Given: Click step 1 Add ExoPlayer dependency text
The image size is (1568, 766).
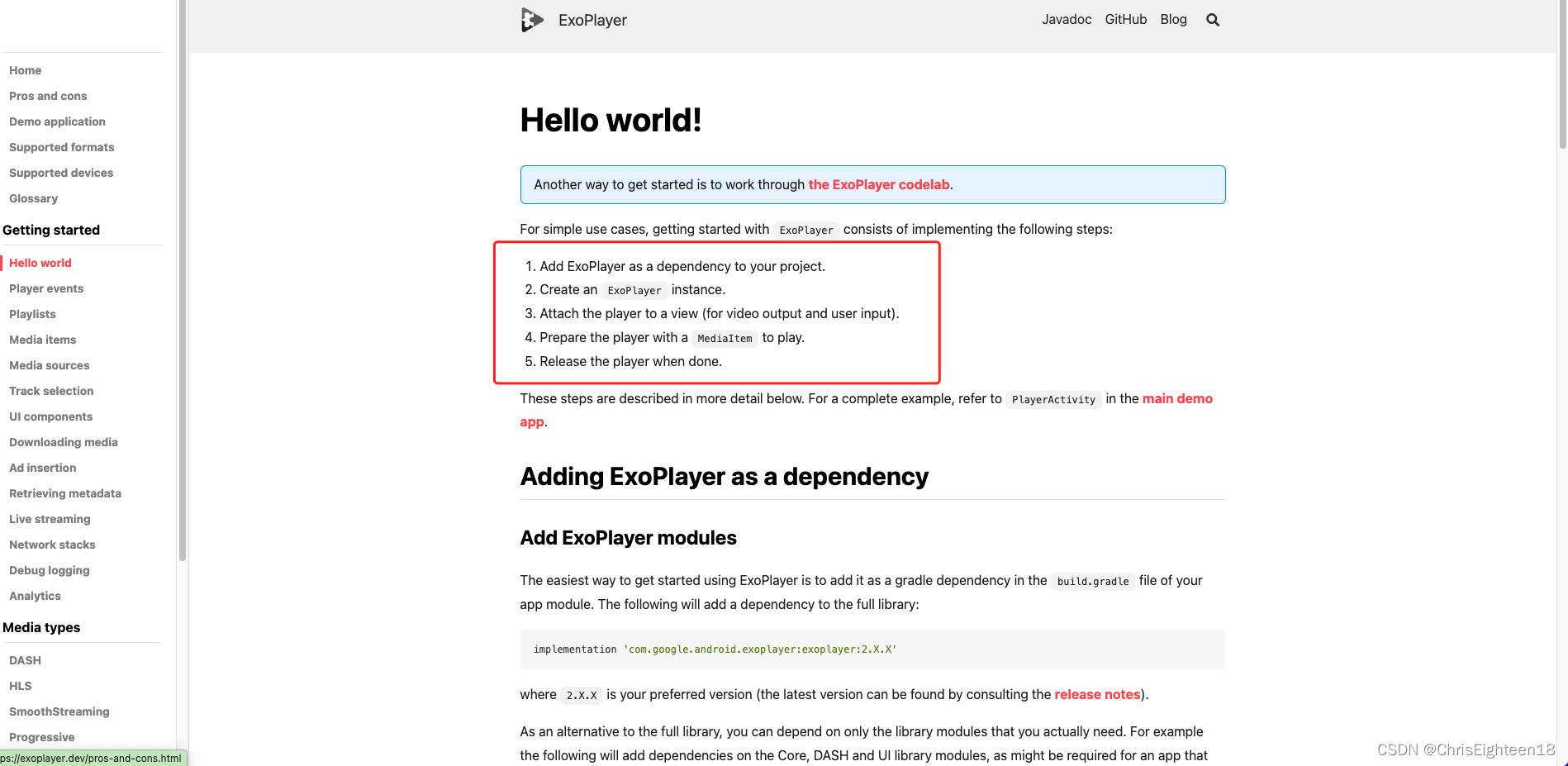Looking at the screenshot, I should pyautogui.click(x=682, y=266).
